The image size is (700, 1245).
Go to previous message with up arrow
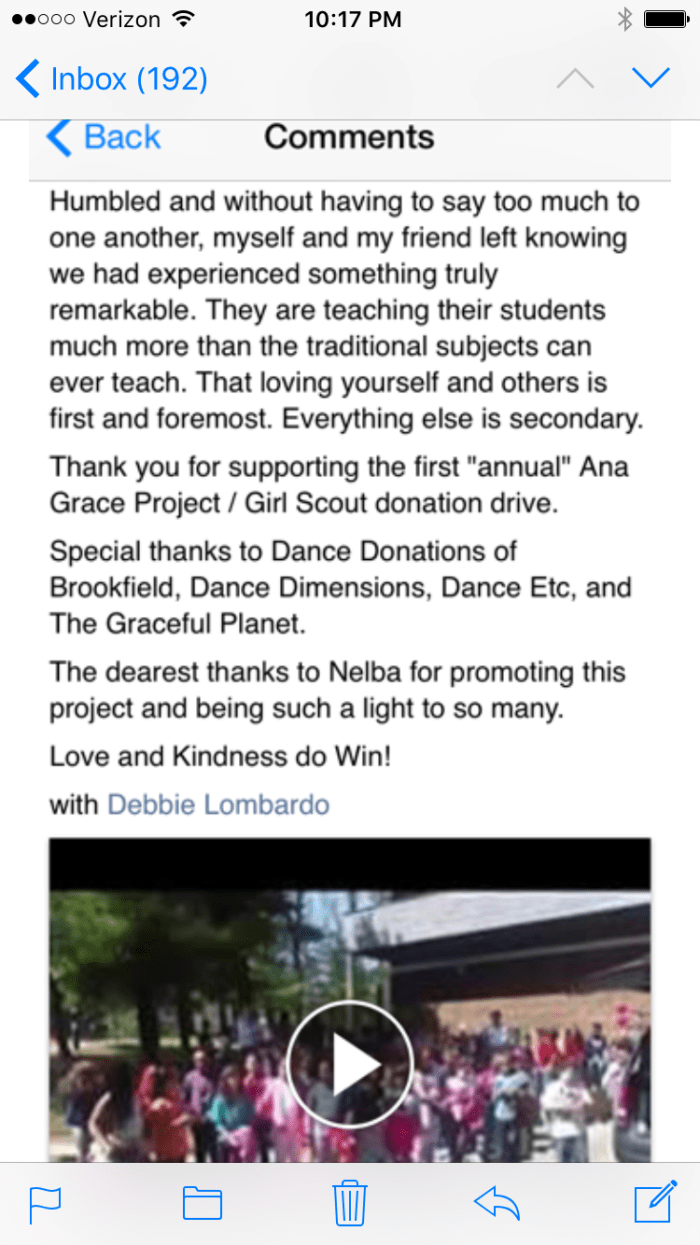575,78
